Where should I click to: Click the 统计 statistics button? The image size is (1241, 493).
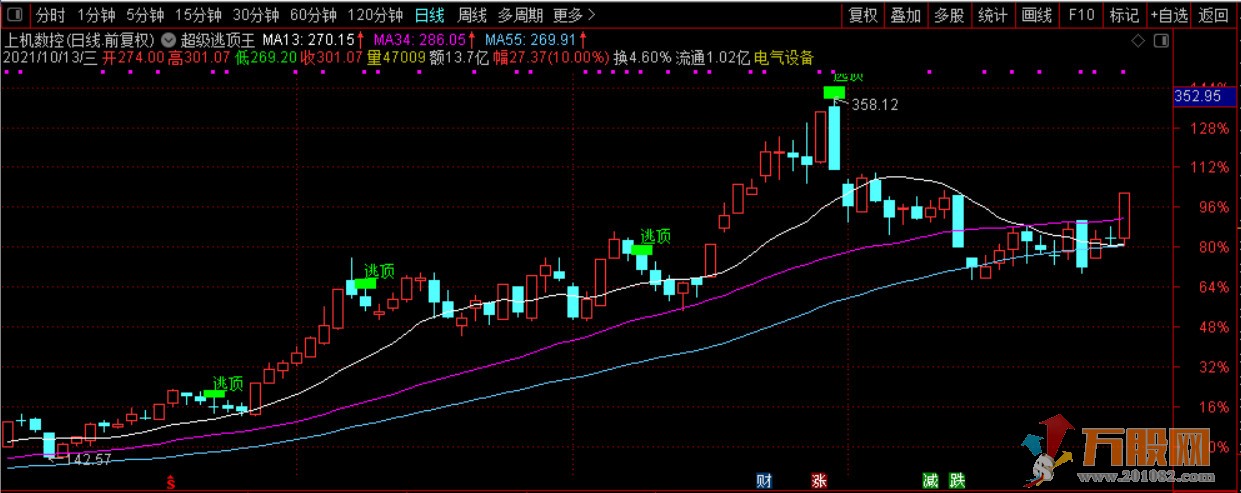[x=993, y=15]
